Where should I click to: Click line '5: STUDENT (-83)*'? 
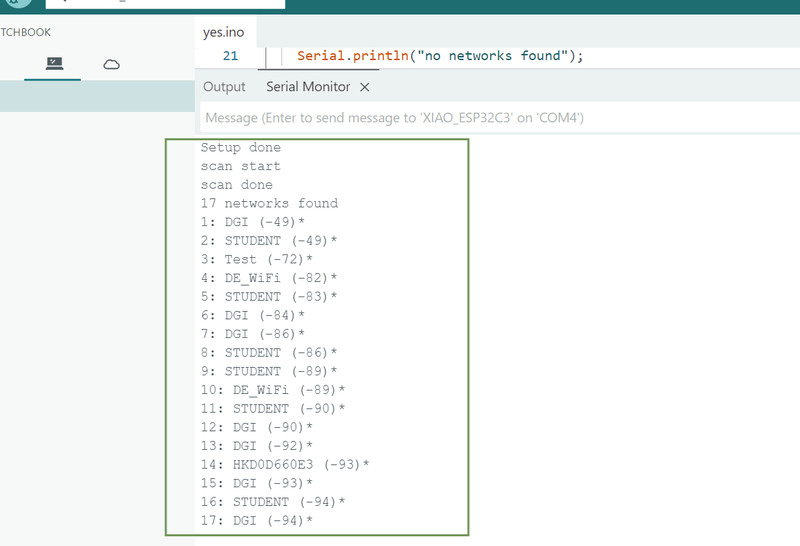click(x=269, y=296)
